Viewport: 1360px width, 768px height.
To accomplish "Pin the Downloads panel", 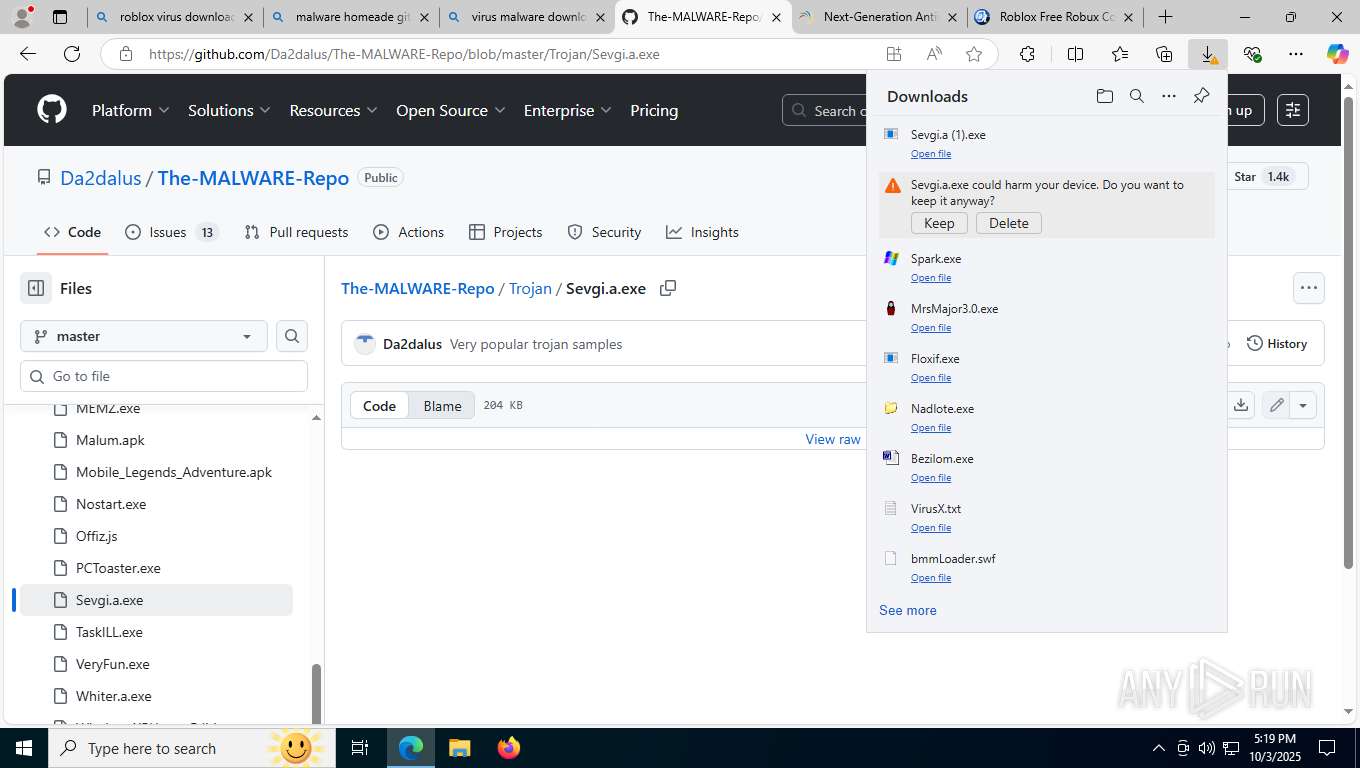I will 1201,96.
